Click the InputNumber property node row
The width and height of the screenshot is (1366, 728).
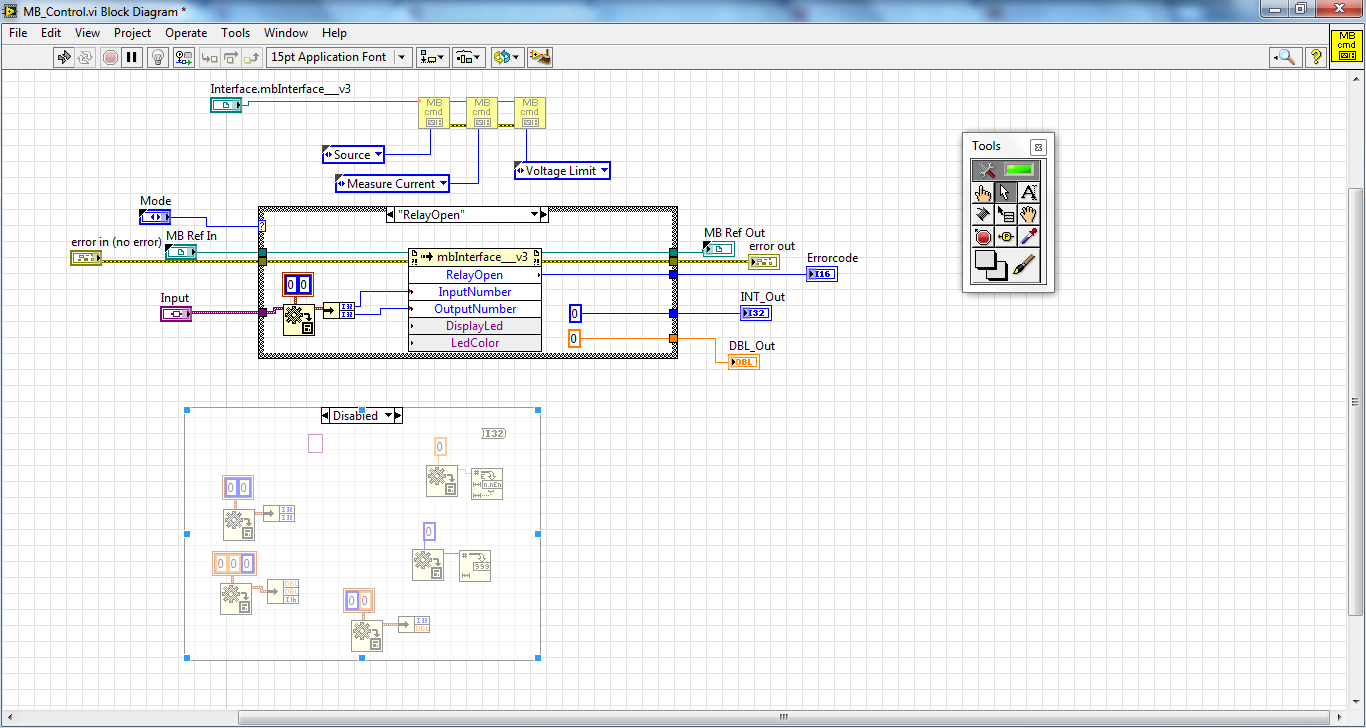click(475, 292)
